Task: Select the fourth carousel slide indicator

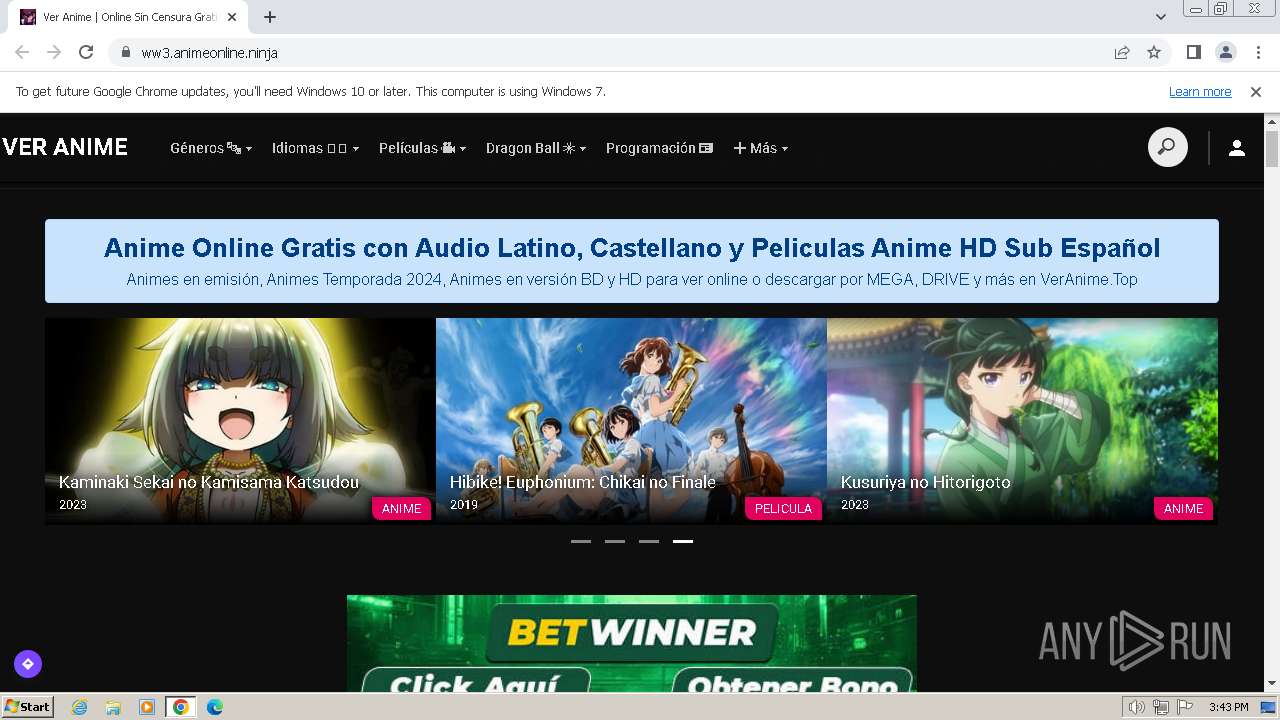Action: point(683,541)
